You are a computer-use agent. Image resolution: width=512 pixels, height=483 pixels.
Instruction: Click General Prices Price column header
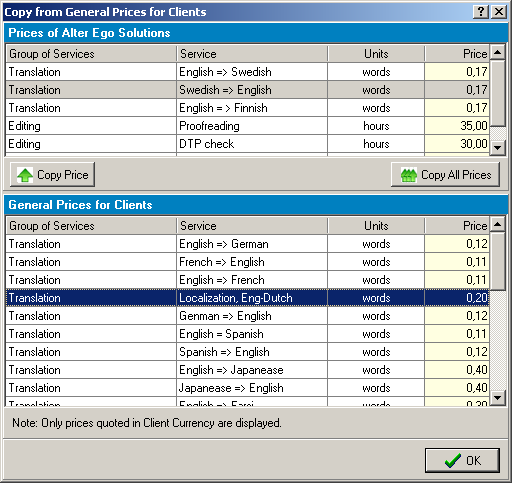point(457,226)
